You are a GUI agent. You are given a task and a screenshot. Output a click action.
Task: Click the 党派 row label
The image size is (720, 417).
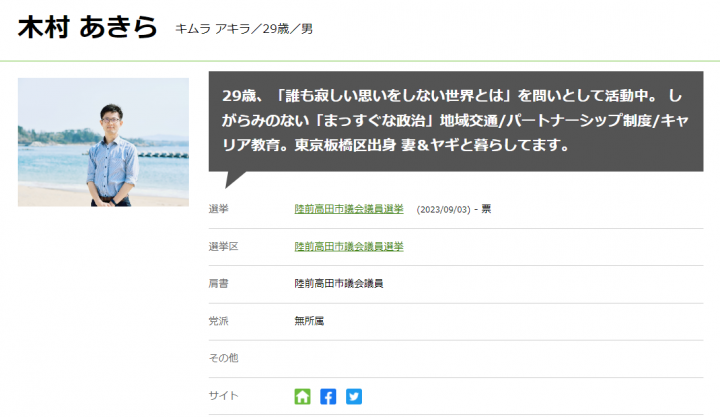tap(218, 321)
